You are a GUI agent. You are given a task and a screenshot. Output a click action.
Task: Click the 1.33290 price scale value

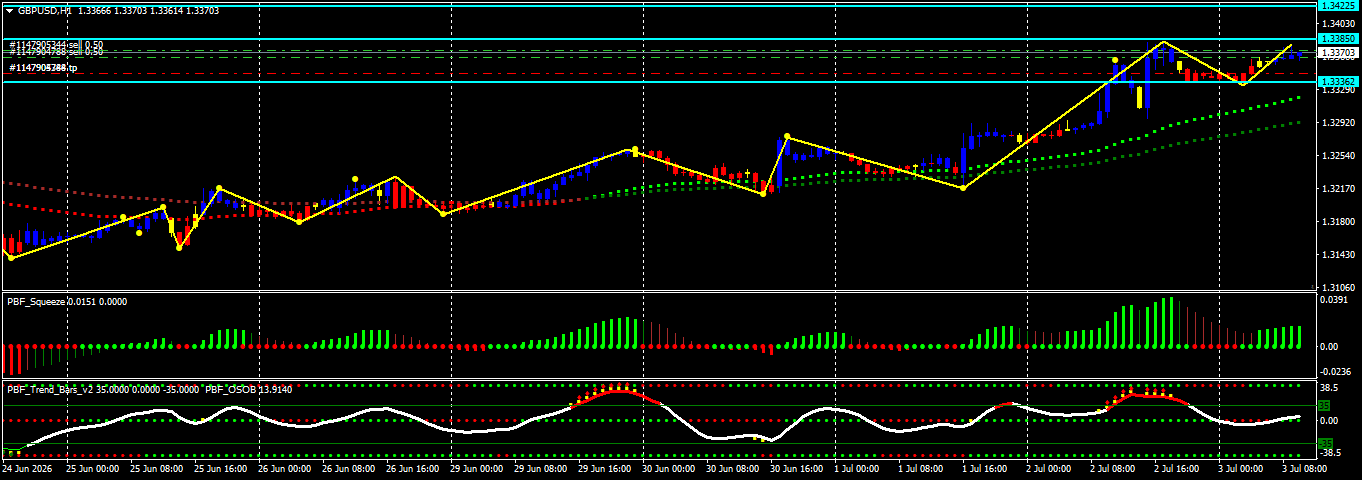pyautogui.click(x=1337, y=90)
